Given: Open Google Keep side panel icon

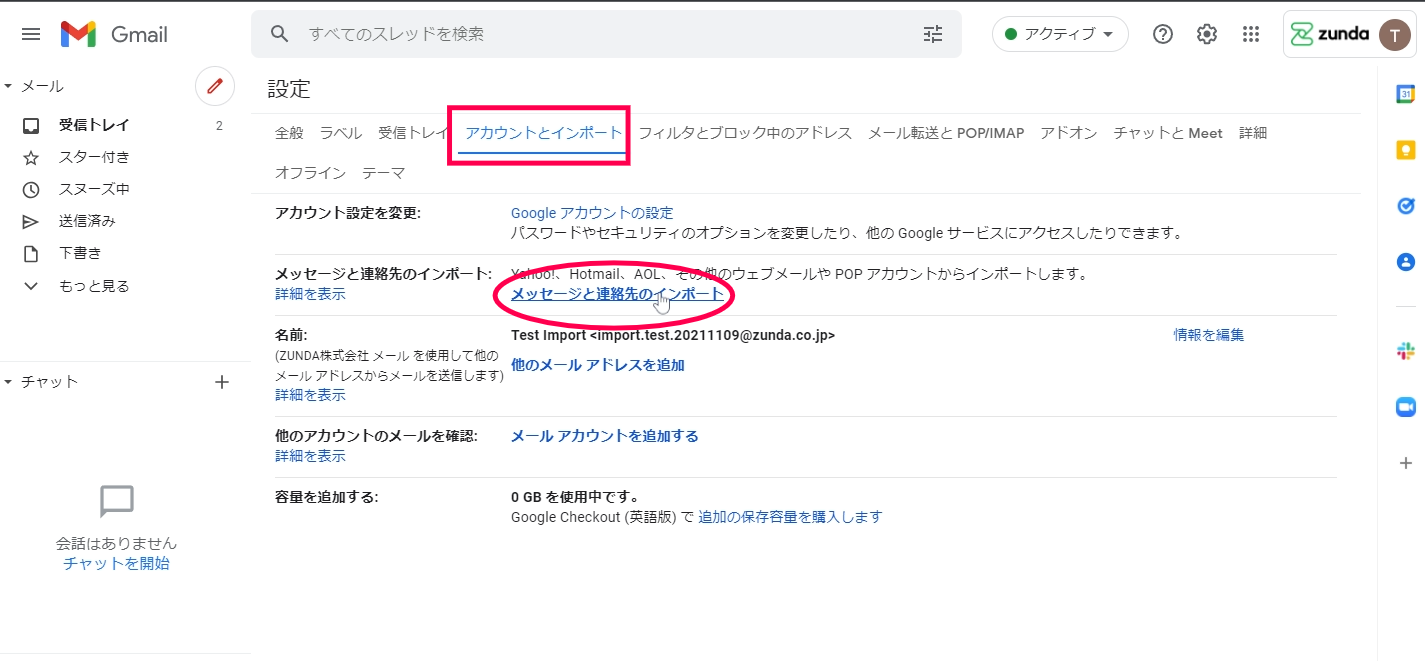Looking at the screenshot, I should 1406,150.
